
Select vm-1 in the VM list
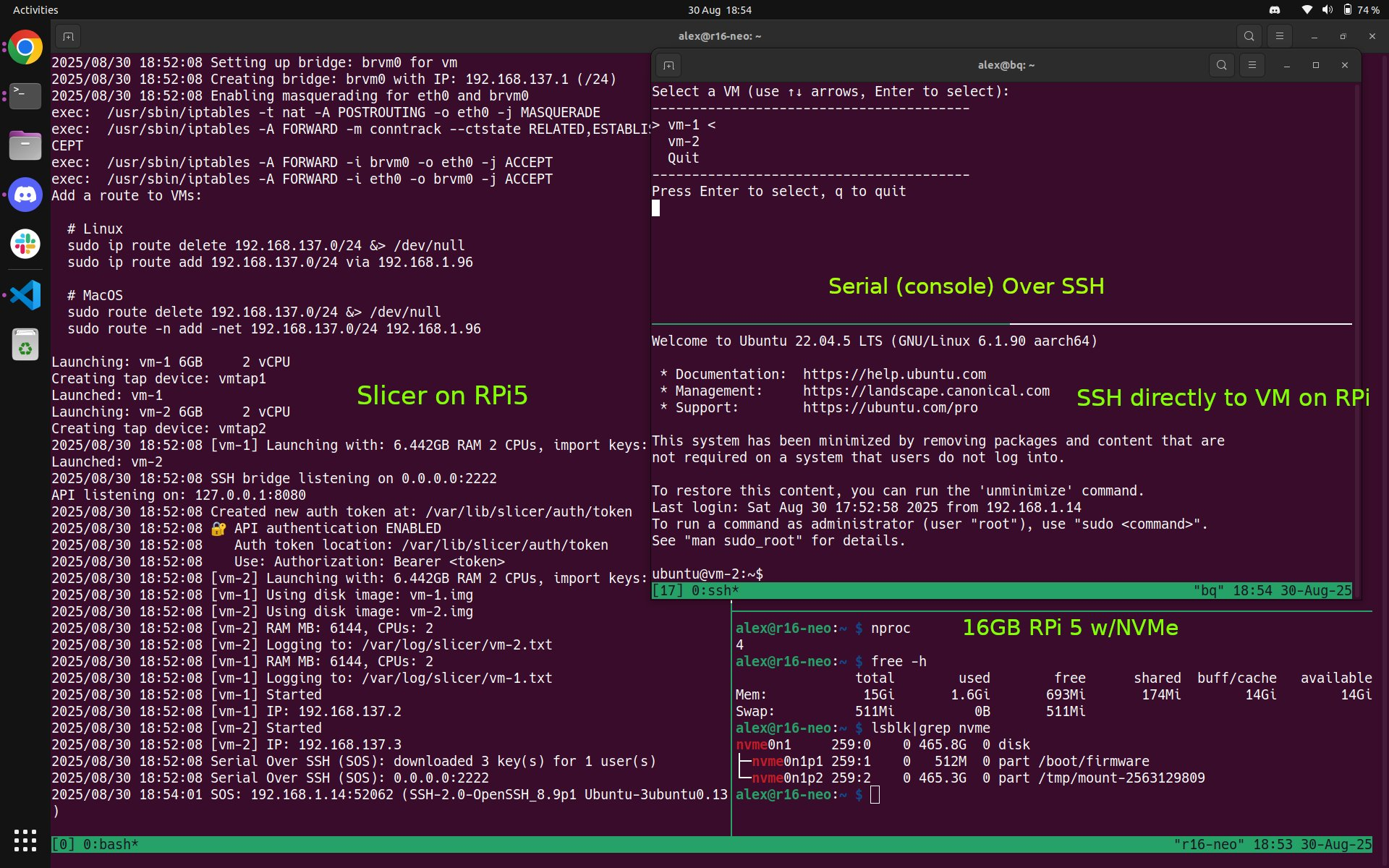tap(684, 125)
